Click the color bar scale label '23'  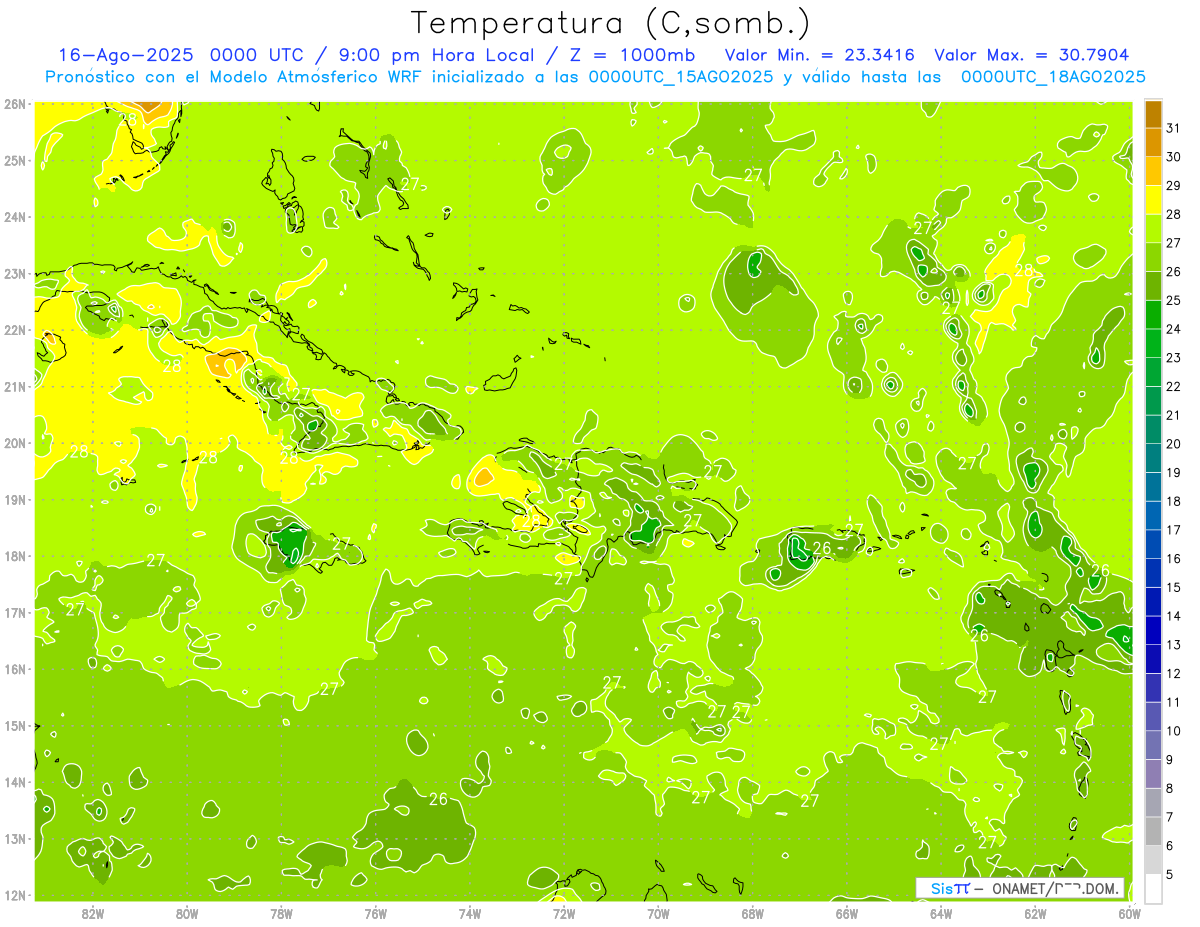(x=1174, y=358)
